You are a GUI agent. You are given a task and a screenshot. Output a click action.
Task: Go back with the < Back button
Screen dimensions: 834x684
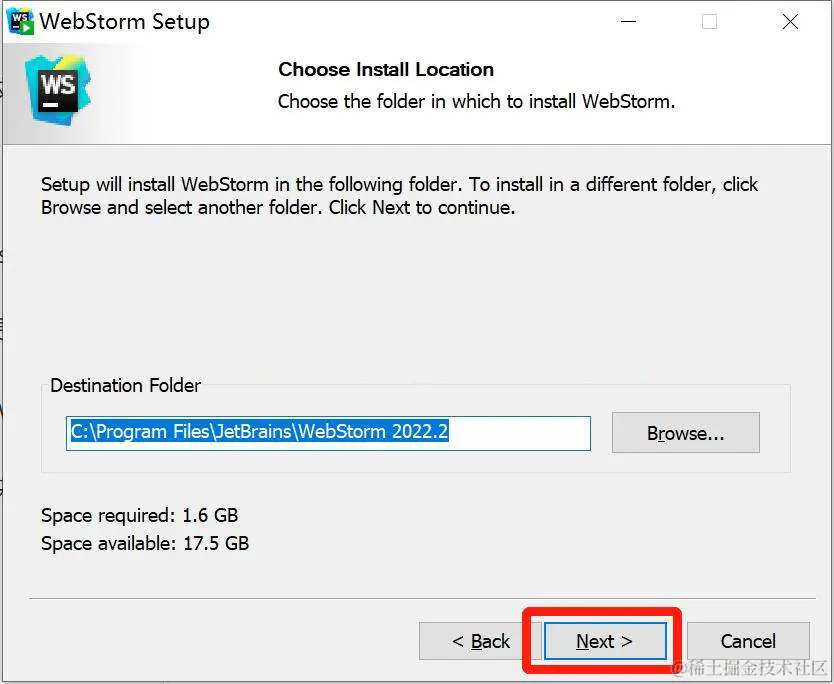480,641
